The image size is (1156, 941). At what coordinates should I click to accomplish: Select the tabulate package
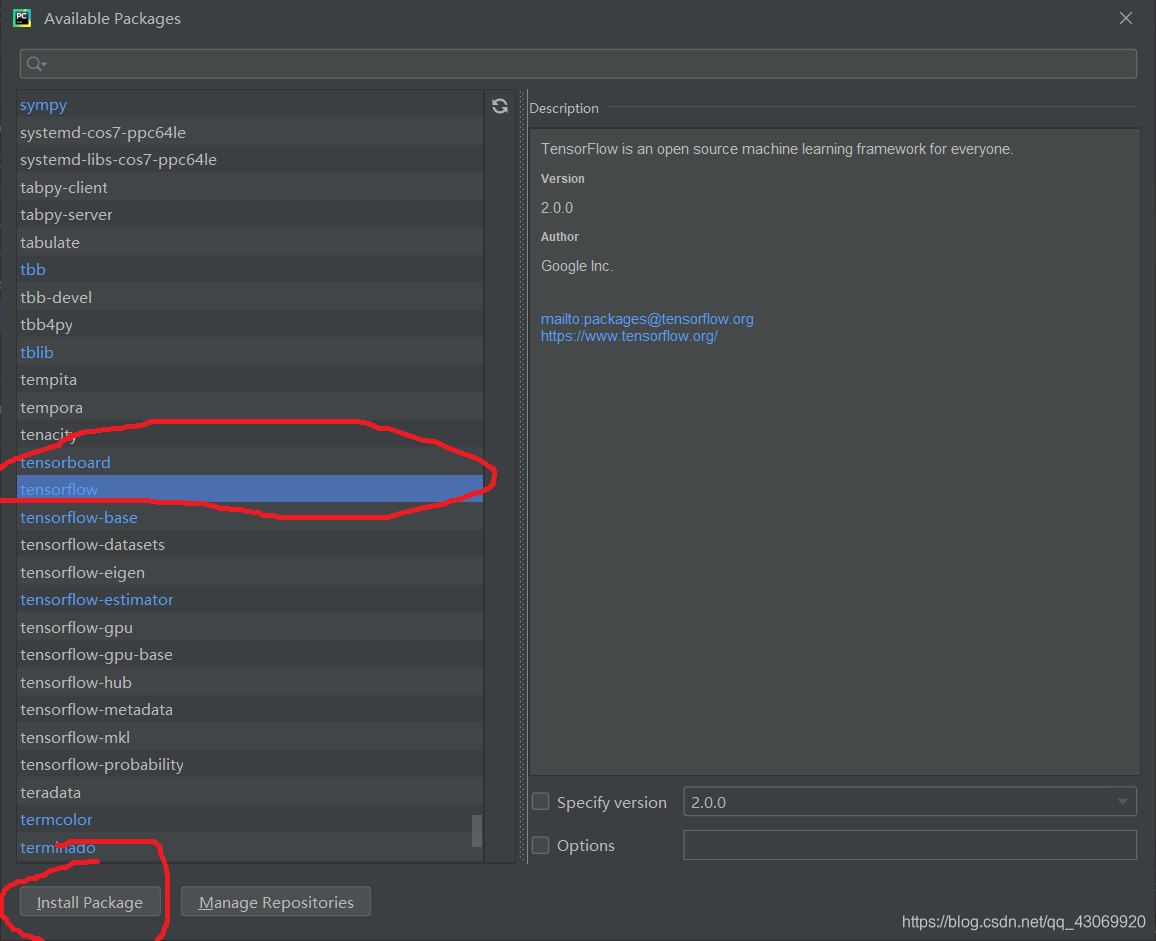pyautogui.click(x=250, y=242)
